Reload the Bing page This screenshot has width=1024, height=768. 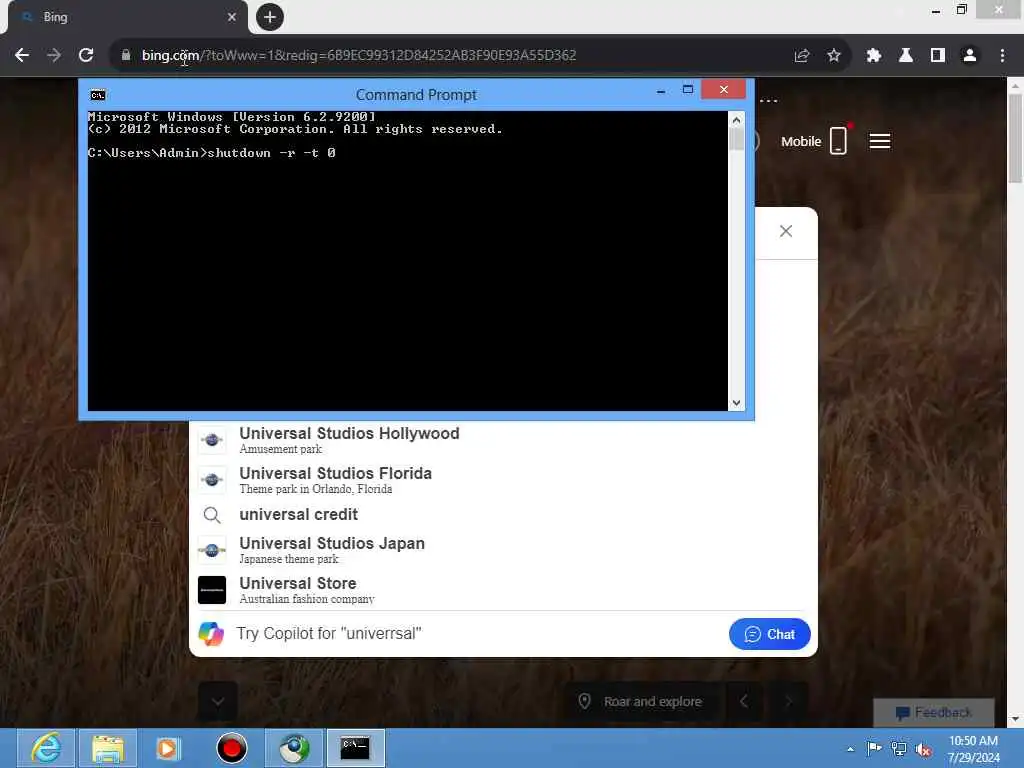(86, 56)
